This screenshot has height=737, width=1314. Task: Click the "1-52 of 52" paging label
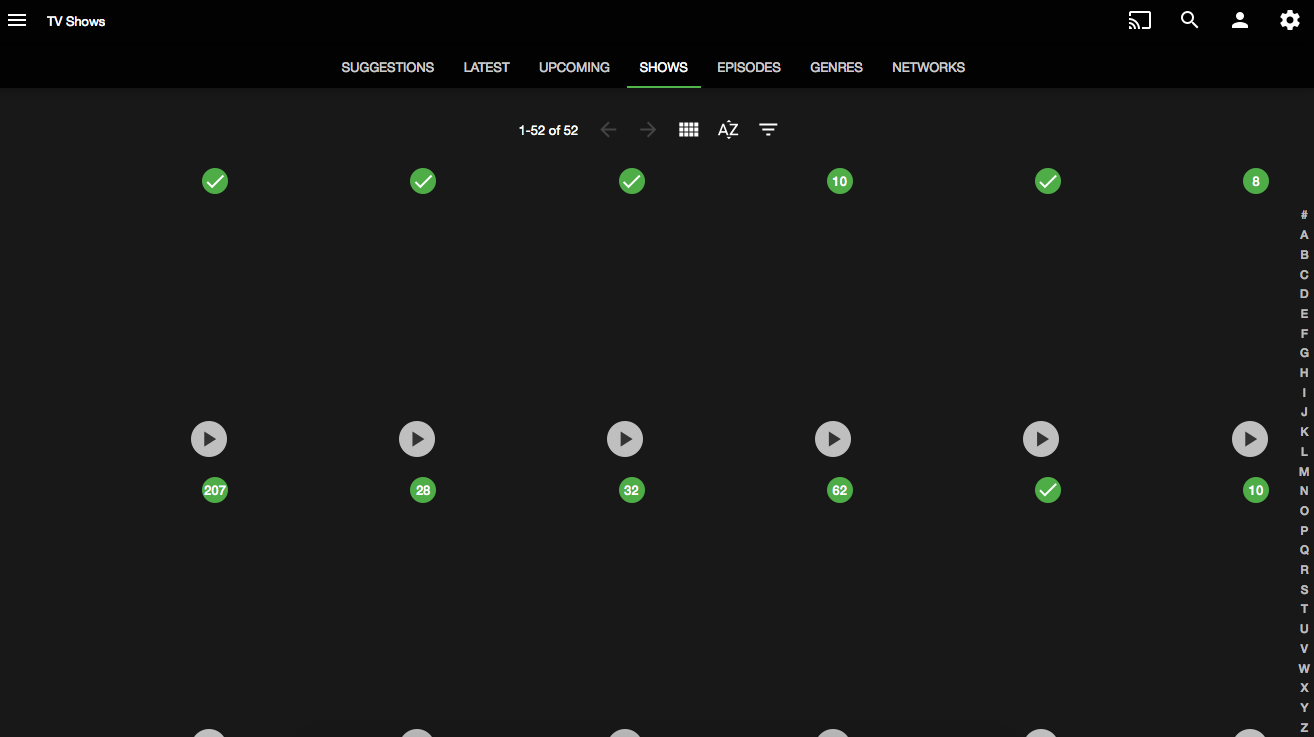point(548,130)
